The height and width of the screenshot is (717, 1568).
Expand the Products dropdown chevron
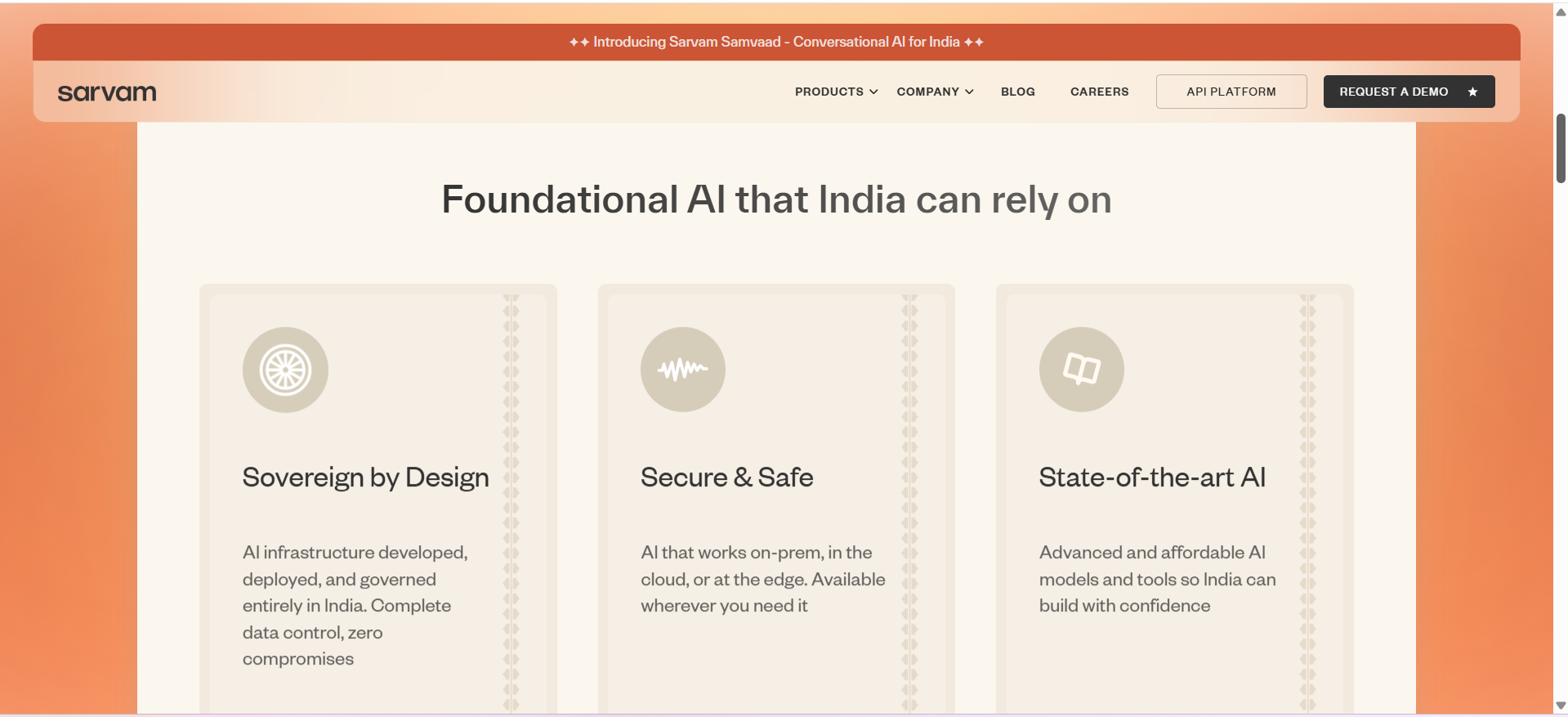point(873,92)
